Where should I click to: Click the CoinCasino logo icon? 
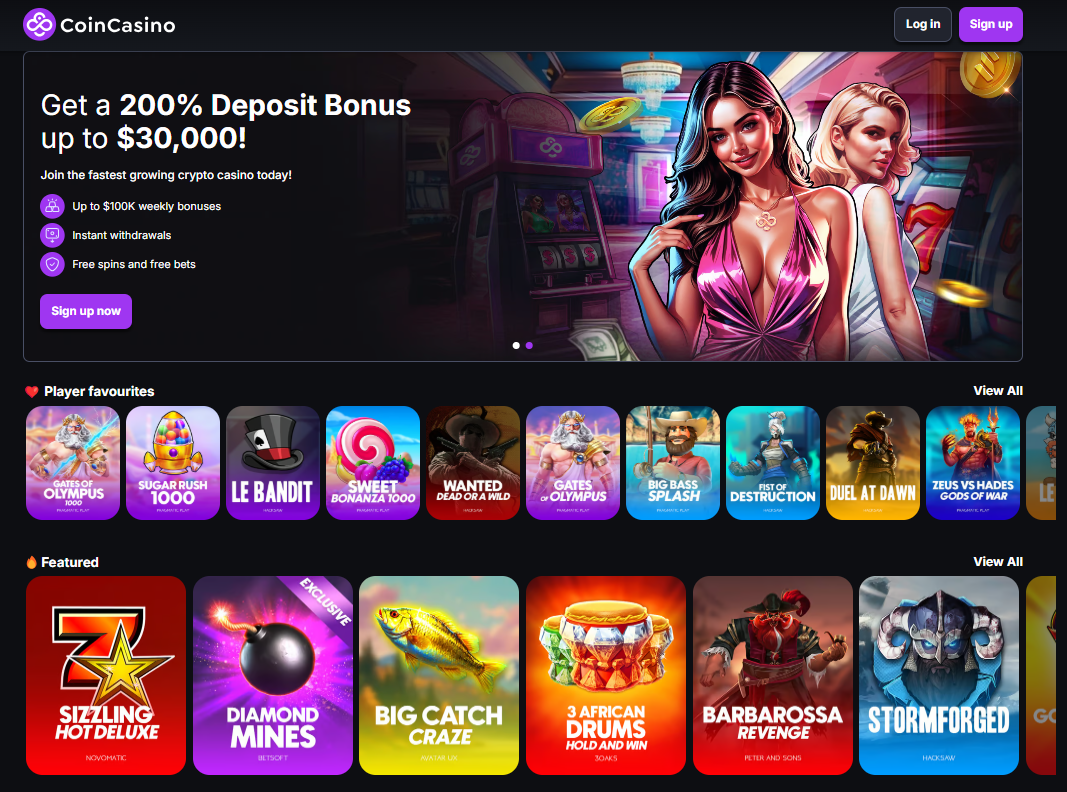coord(39,24)
